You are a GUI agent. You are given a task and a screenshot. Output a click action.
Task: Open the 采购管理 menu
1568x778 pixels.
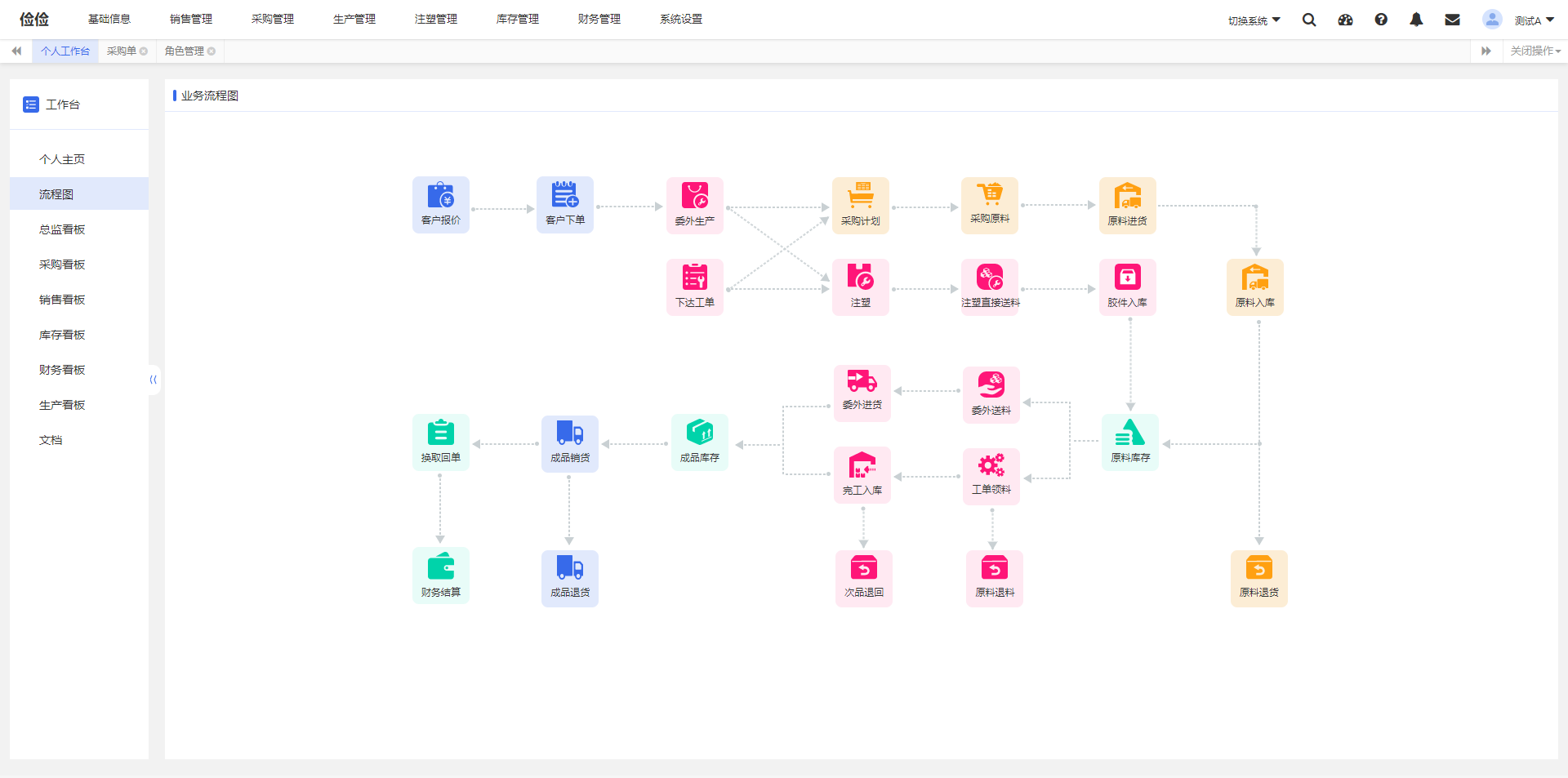click(273, 19)
